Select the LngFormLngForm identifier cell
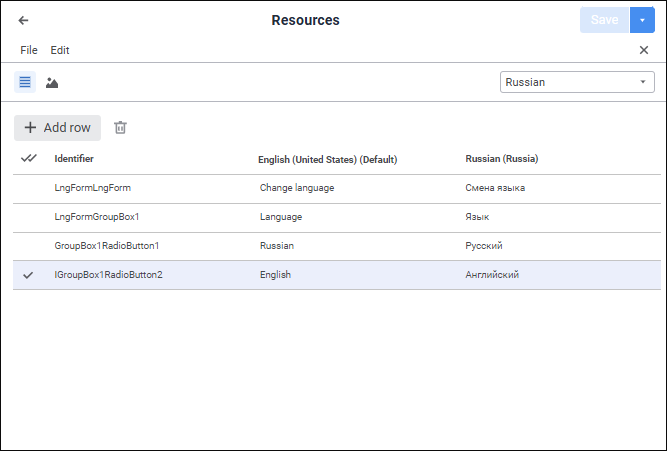 (92, 188)
